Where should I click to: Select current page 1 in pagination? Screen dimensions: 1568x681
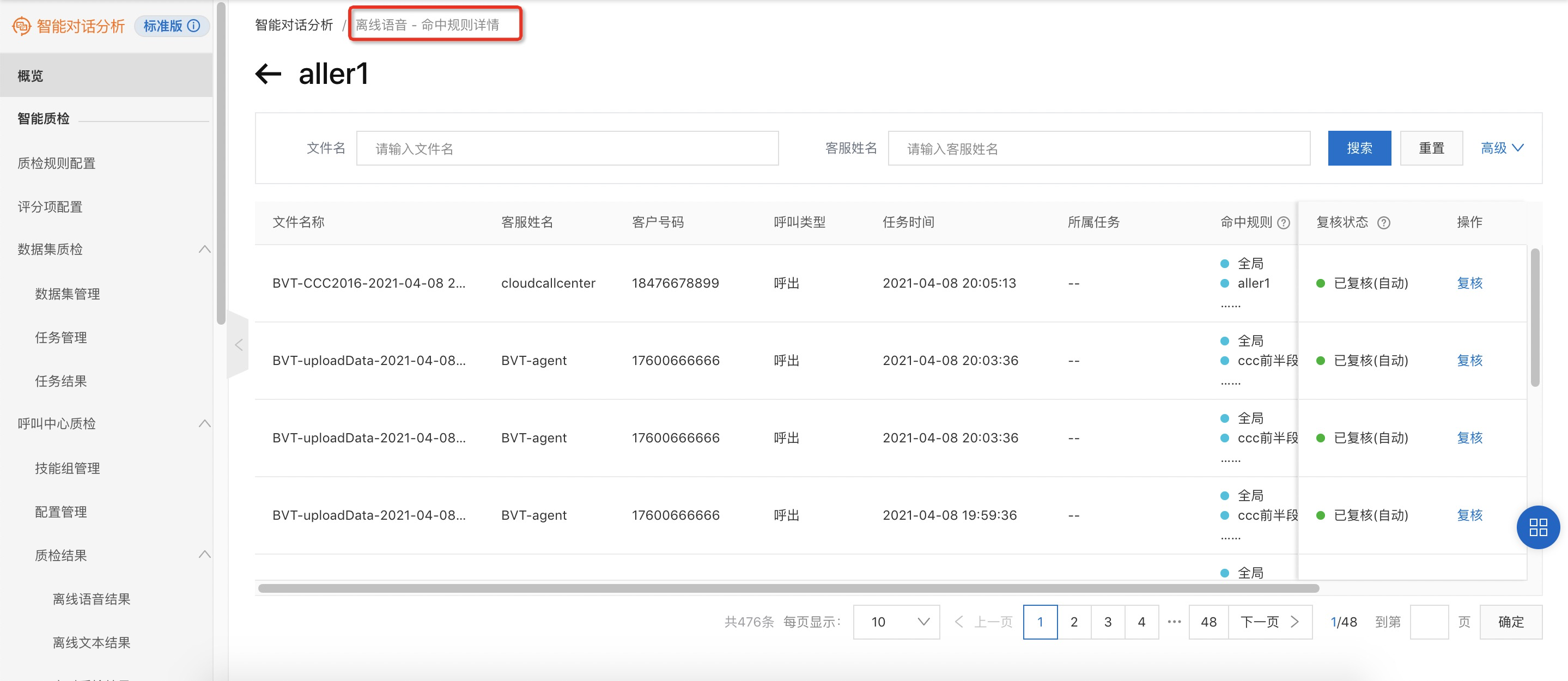(1040, 622)
